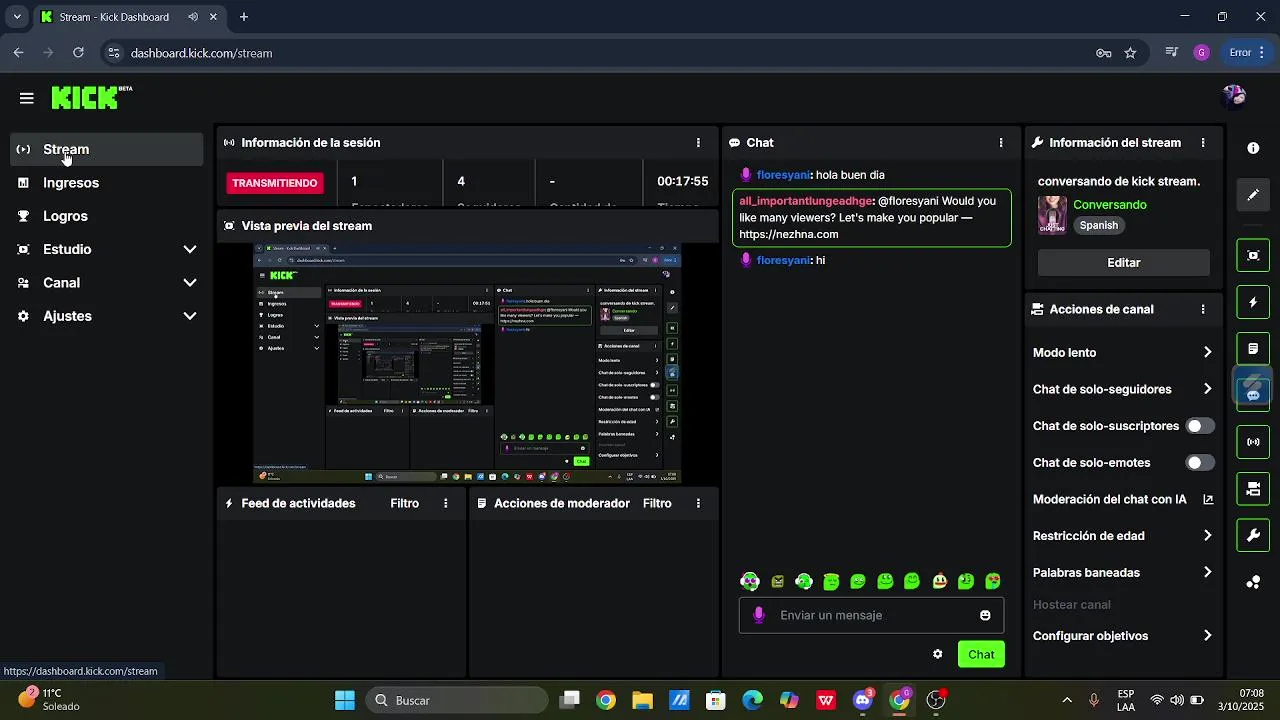Click the TRANSMITIENDO status badge
1280x720 pixels.
pos(275,183)
